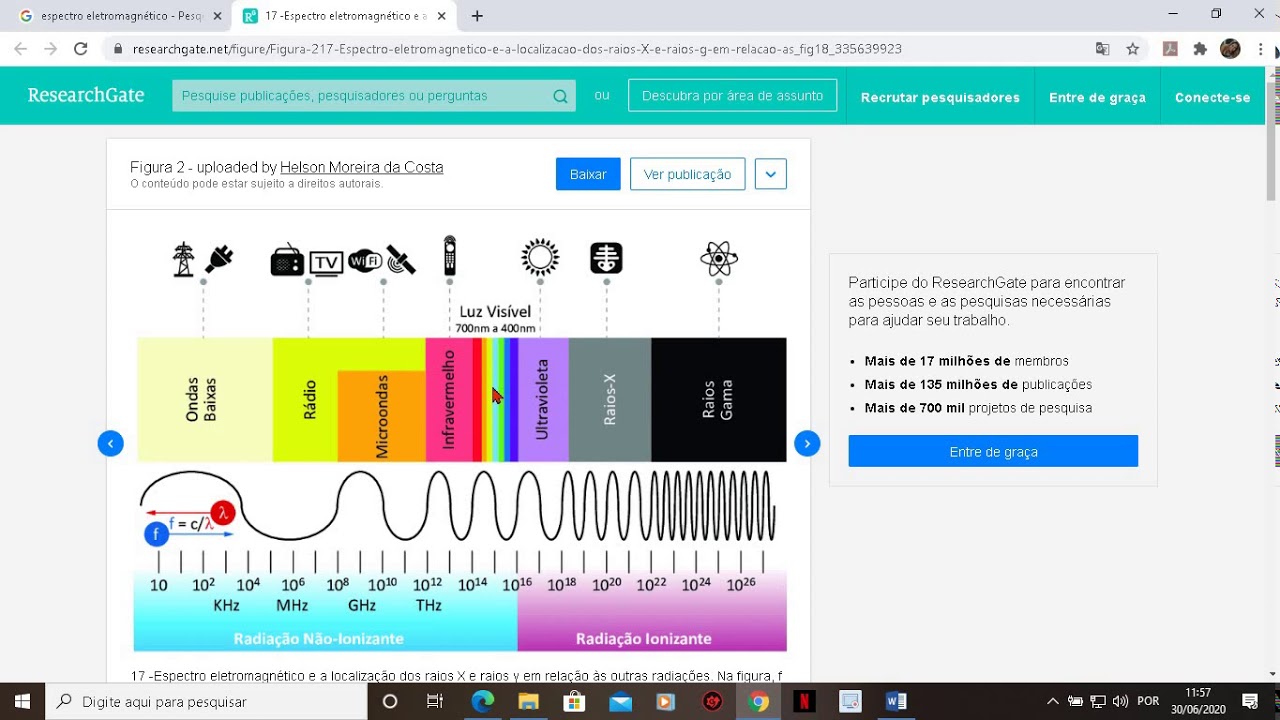Open Recrutar pesquisadores menu item
Screen dimensions: 1280x720
[x=940, y=97]
